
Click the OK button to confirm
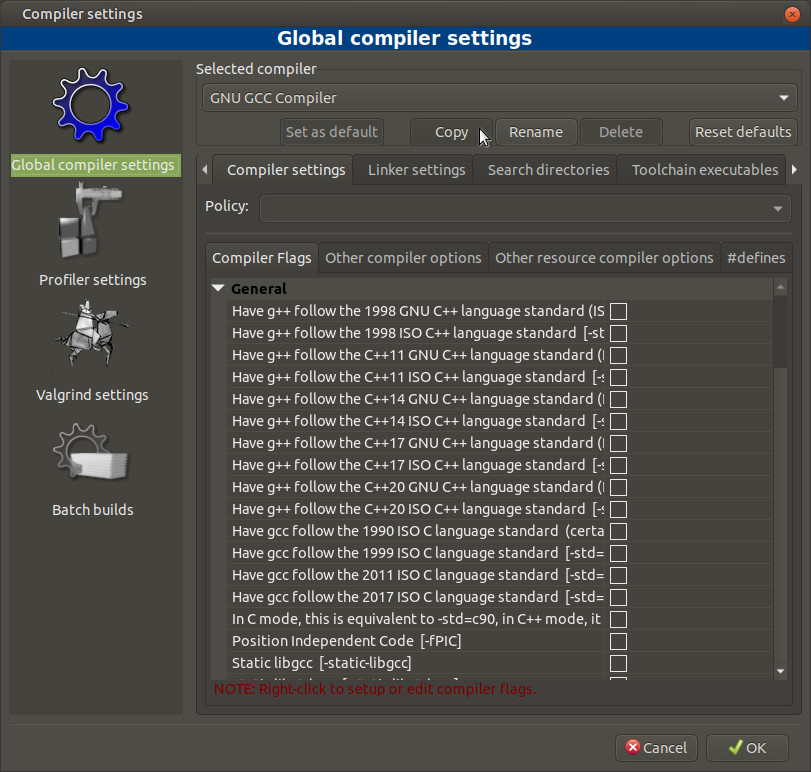(x=747, y=748)
